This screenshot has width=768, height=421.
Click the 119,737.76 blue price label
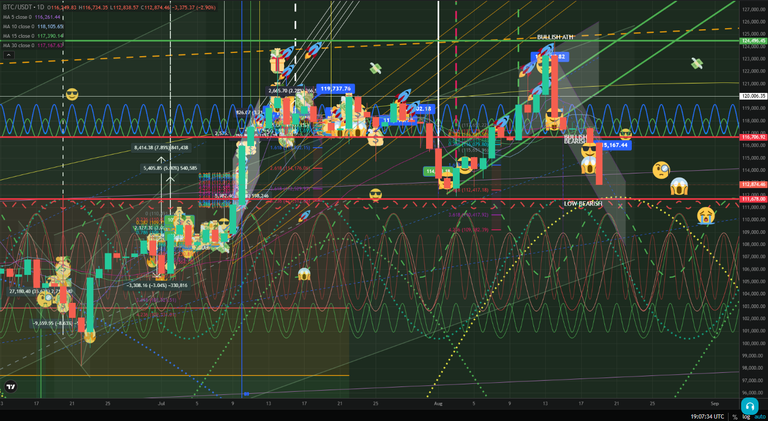(x=336, y=89)
